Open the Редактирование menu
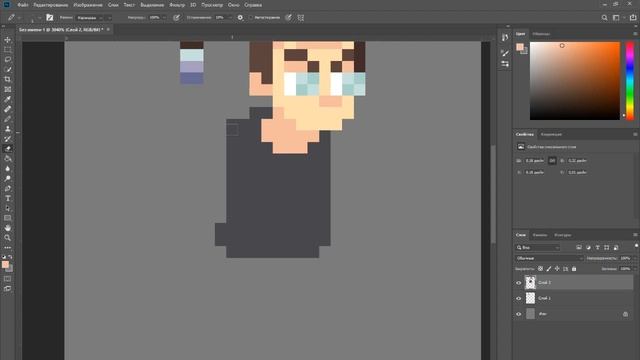 [51, 5]
